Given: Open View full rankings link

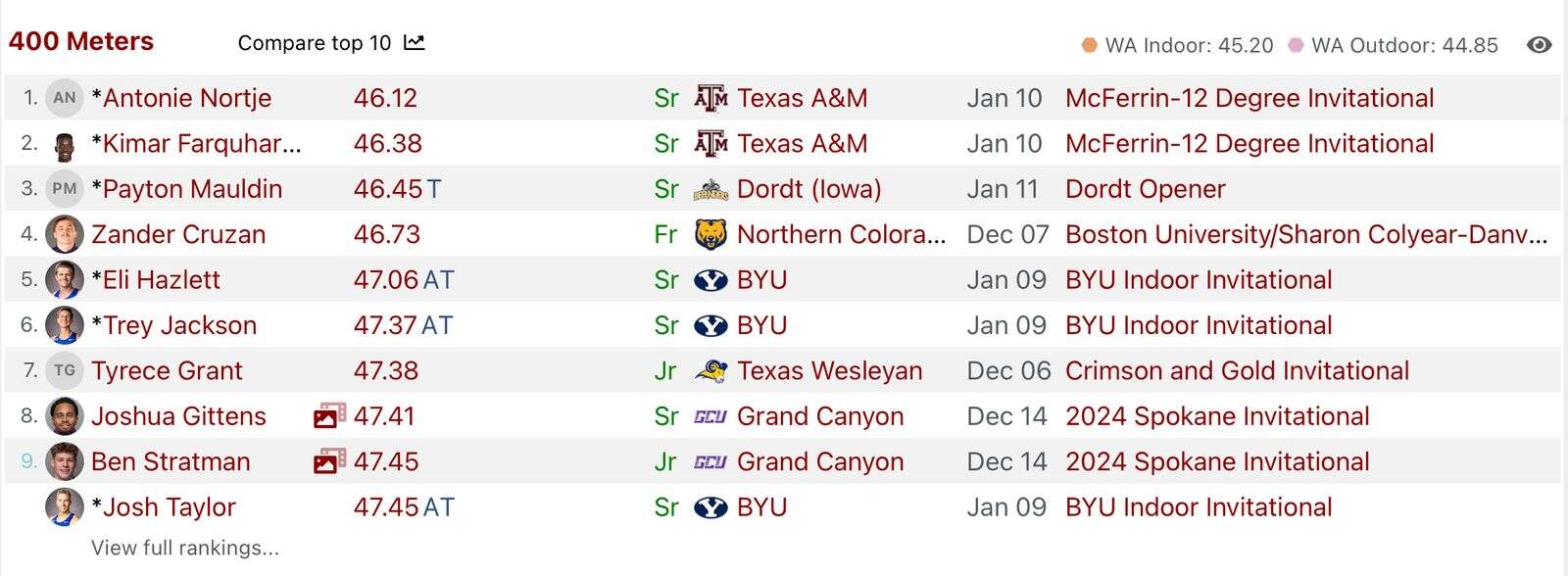Looking at the screenshot, I should (x=185, y=548).
